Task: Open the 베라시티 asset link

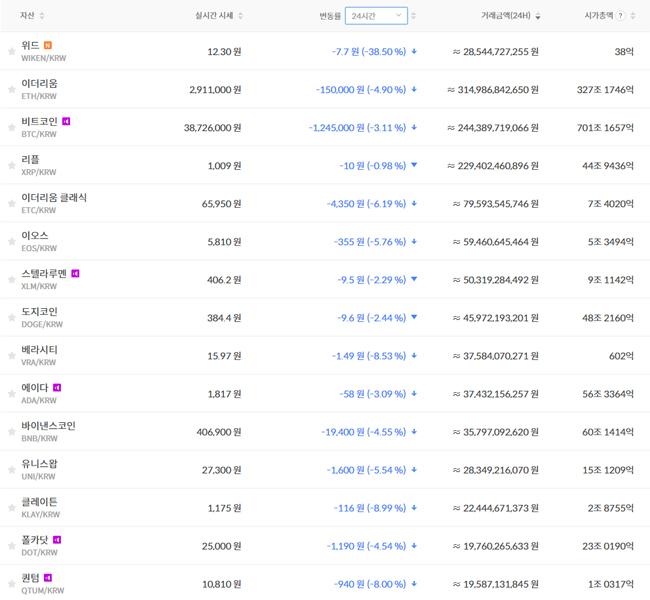Action: [x=39, y=350]
